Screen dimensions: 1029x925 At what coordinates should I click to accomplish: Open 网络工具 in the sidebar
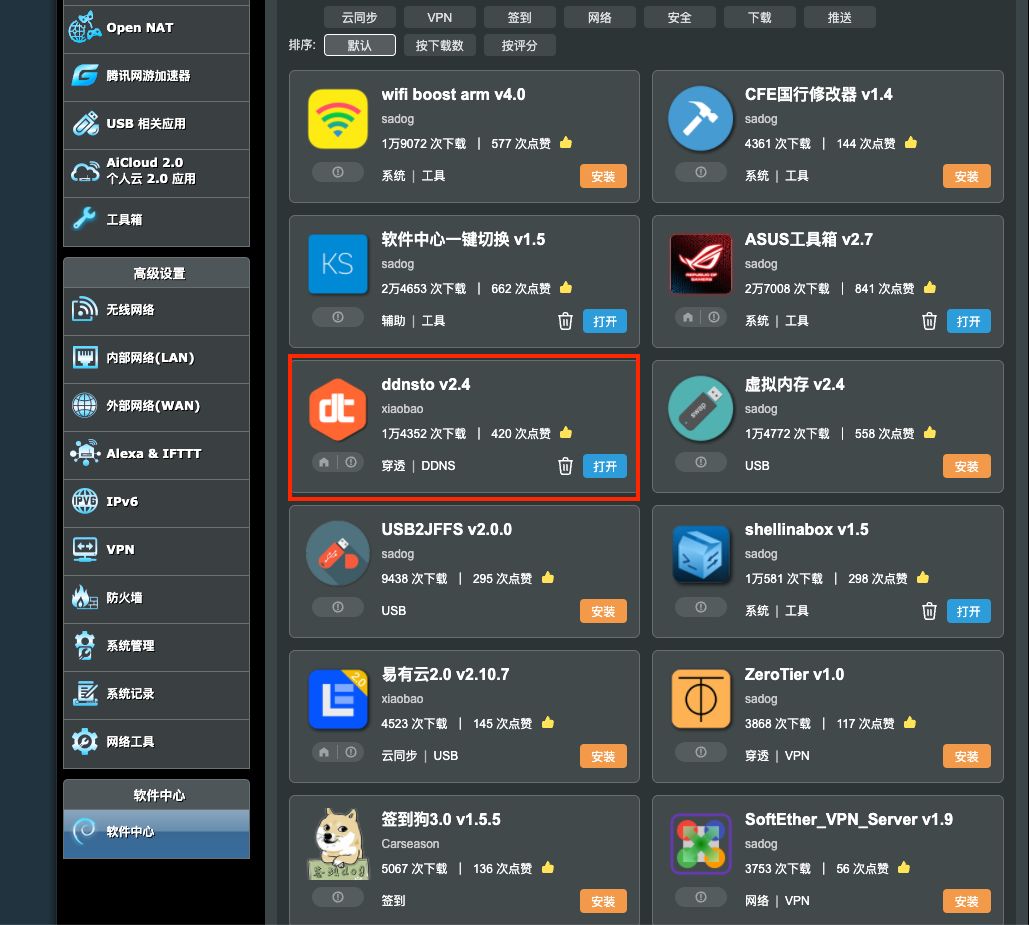coord(156,742)
